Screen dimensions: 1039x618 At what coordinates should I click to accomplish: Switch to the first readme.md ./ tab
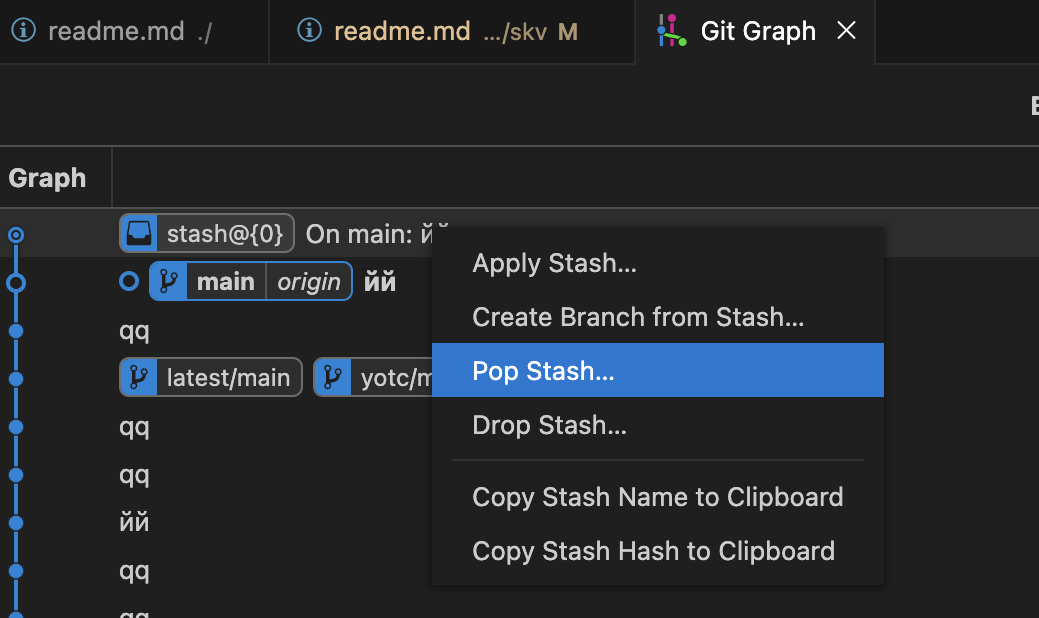pos(130,31)
